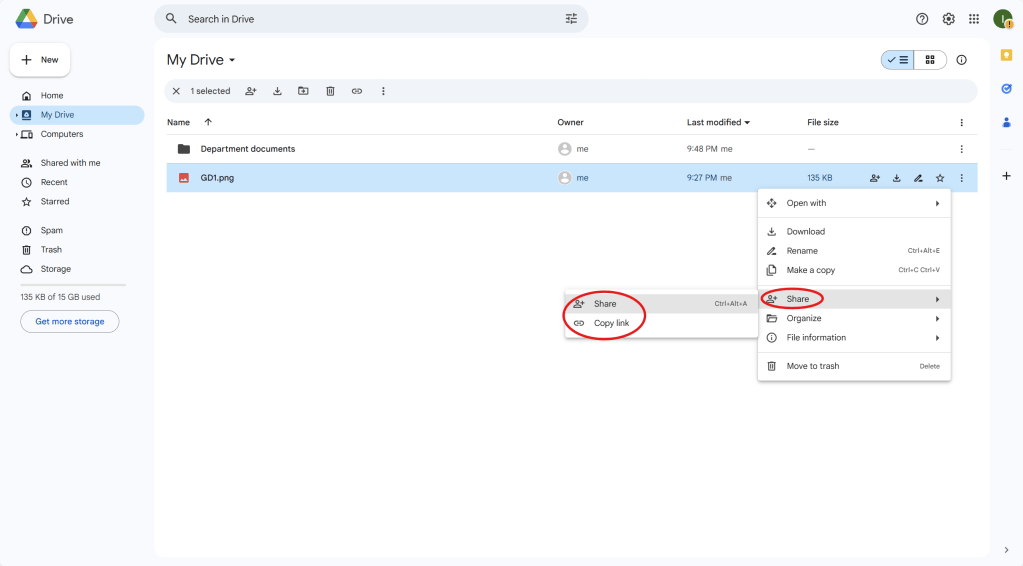Click the copy link icon in toolbar
Screen dimensions: 1023x566
point(356,91)
